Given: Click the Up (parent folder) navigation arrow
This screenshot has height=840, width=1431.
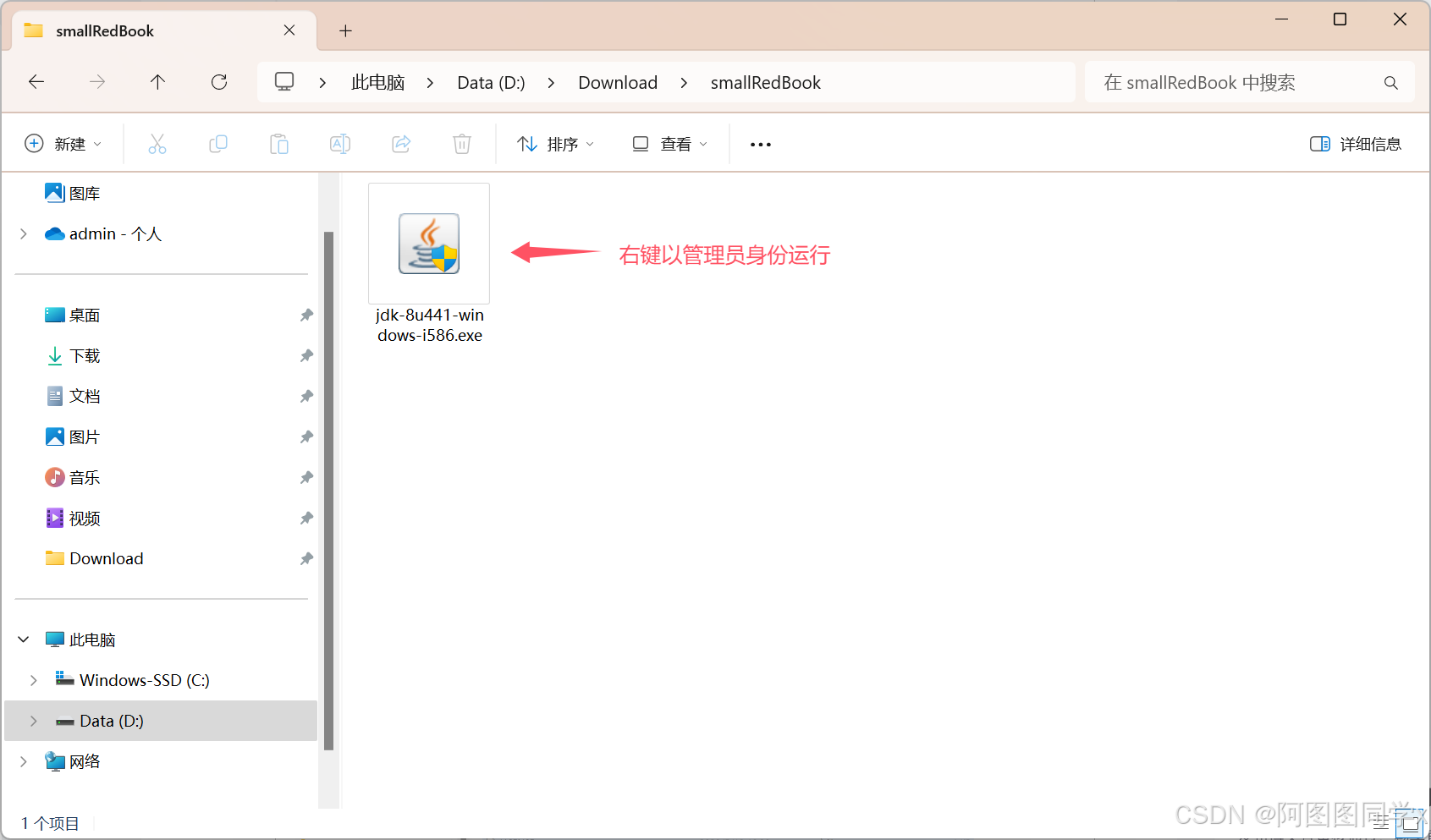Looking at the screenshot, I should 158,82.
